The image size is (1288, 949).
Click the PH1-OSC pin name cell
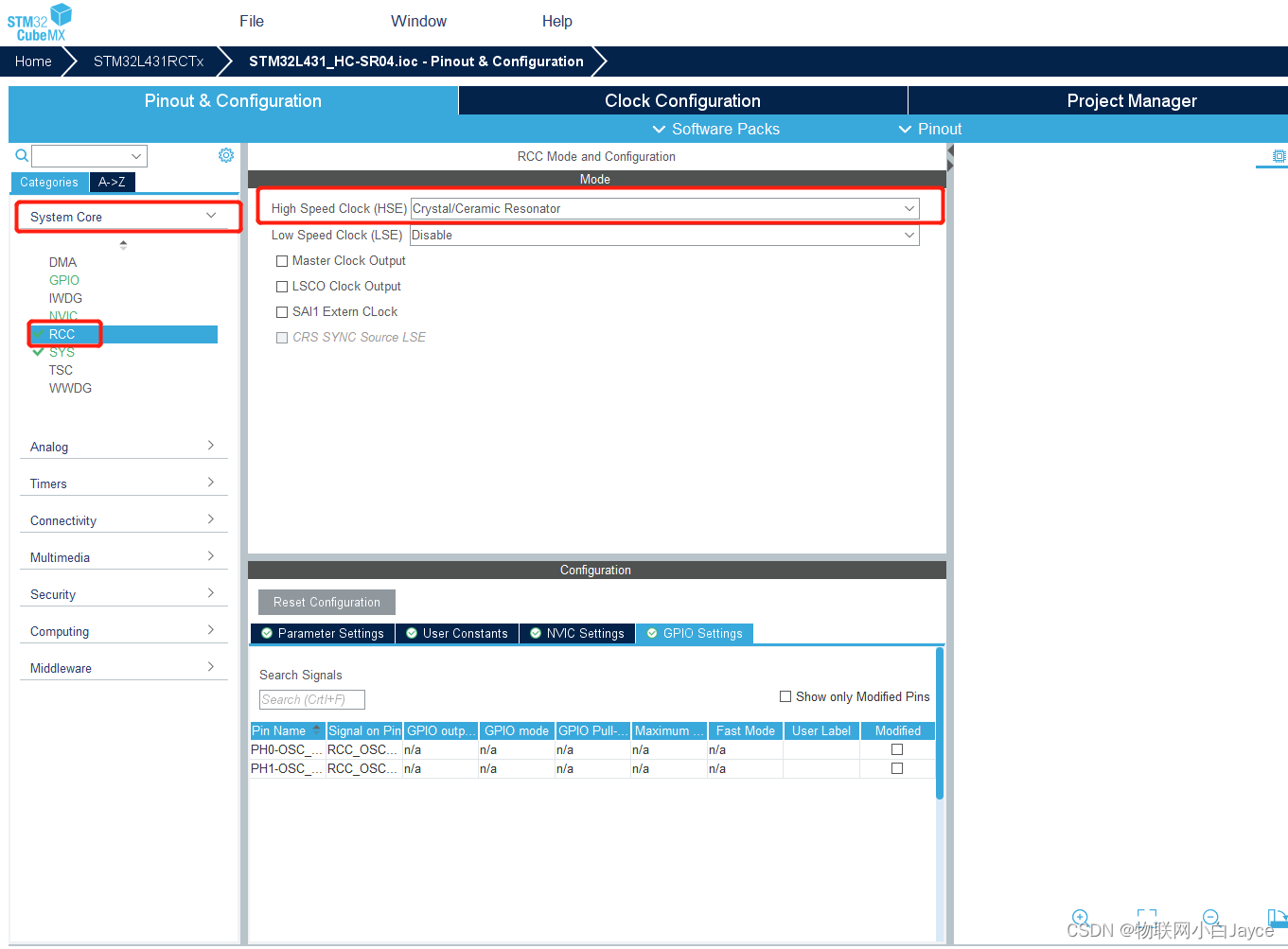pyautogui.click(x=288, y=768)
